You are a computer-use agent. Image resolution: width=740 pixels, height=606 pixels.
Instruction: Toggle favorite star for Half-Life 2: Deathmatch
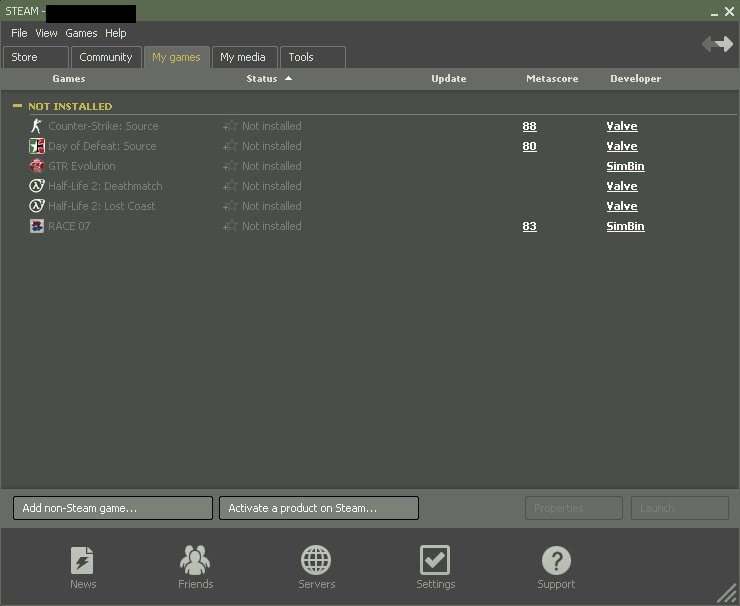pyautogui.click(x=231, y=186)
